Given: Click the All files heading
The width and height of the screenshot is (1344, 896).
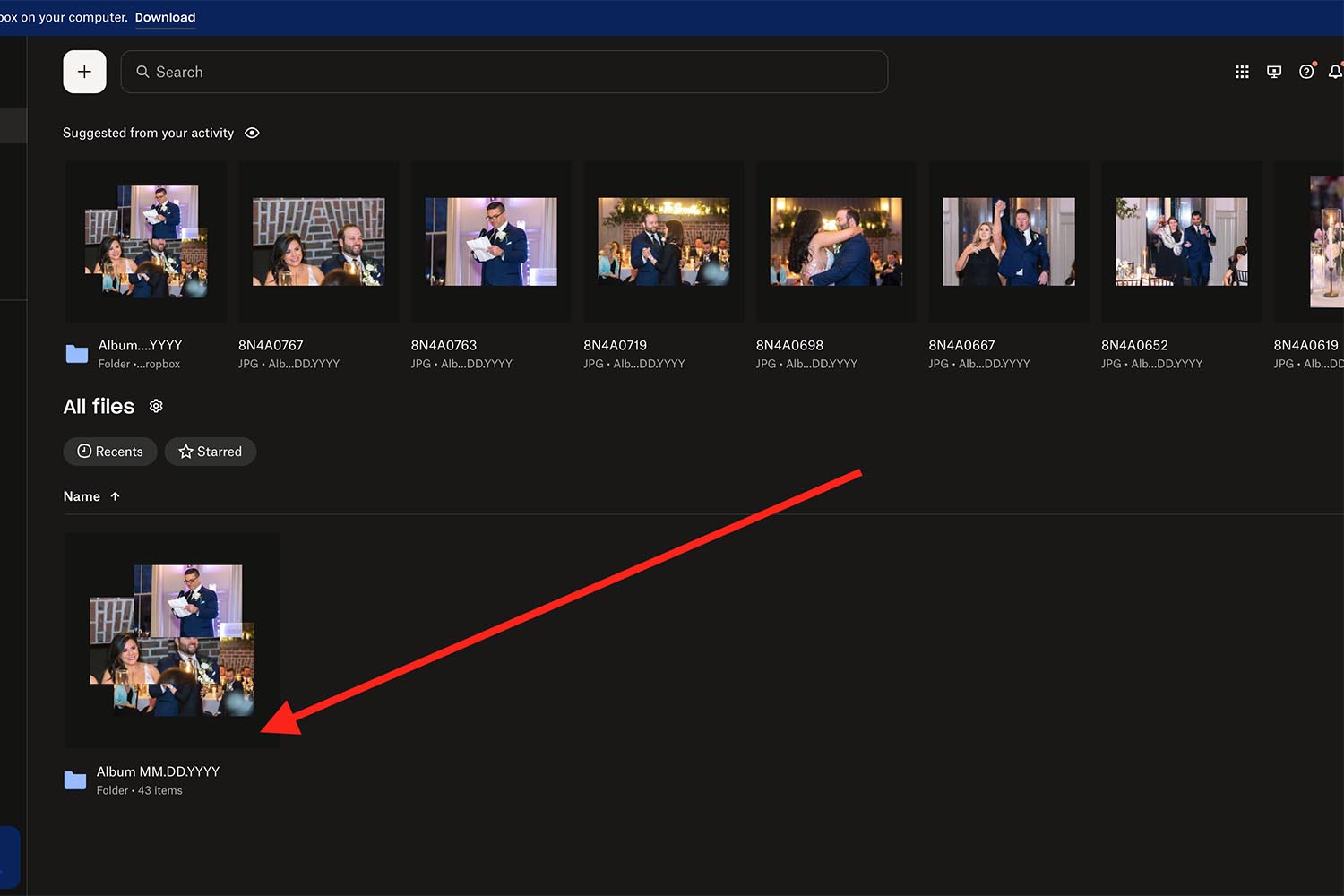Looking at the screenshot, I should [x=99, y=407].
